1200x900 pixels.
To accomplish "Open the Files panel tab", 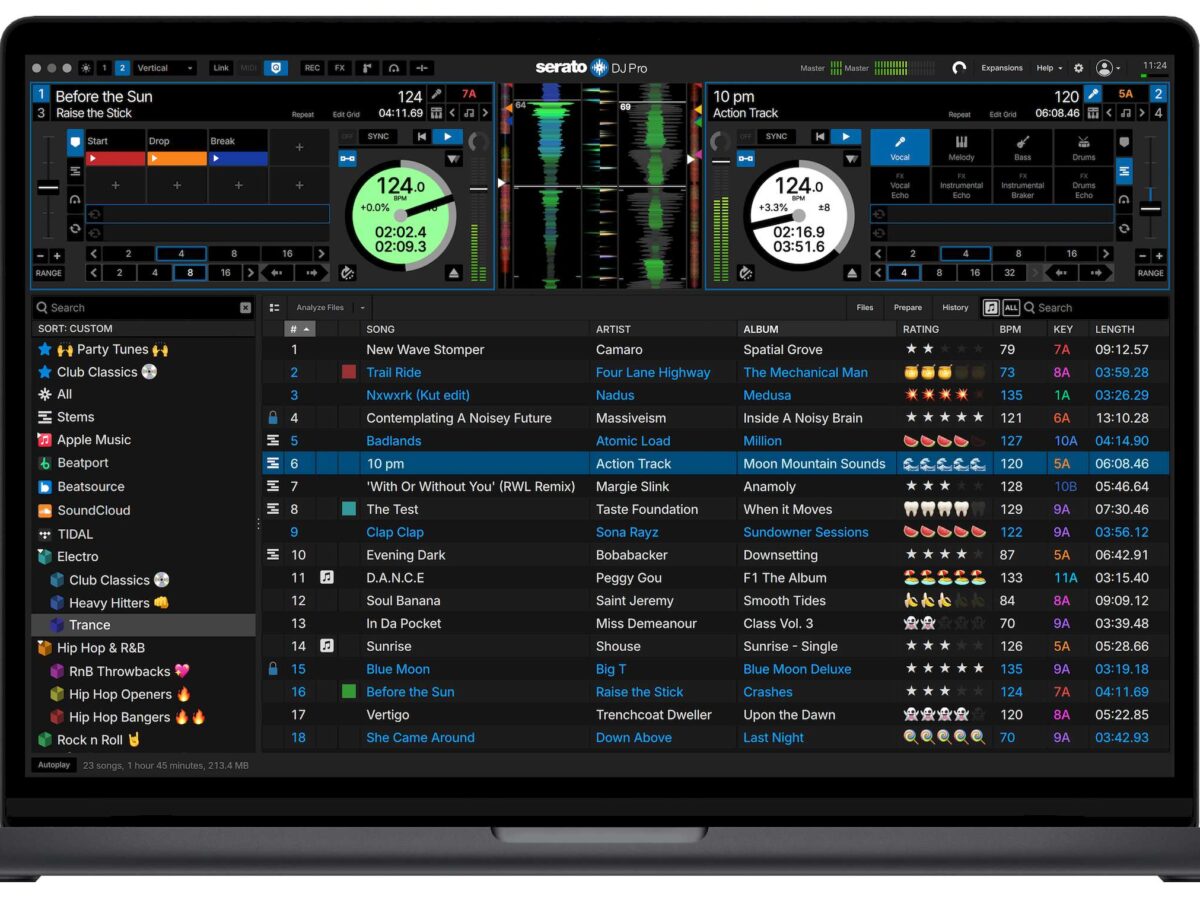I will point(865,308).
